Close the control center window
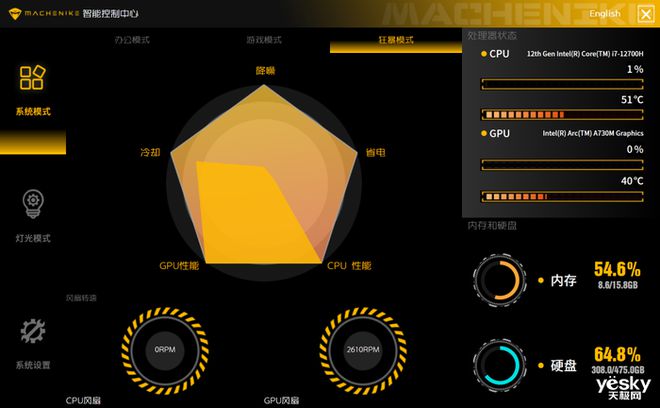660x408 pixels. [646, 14]
